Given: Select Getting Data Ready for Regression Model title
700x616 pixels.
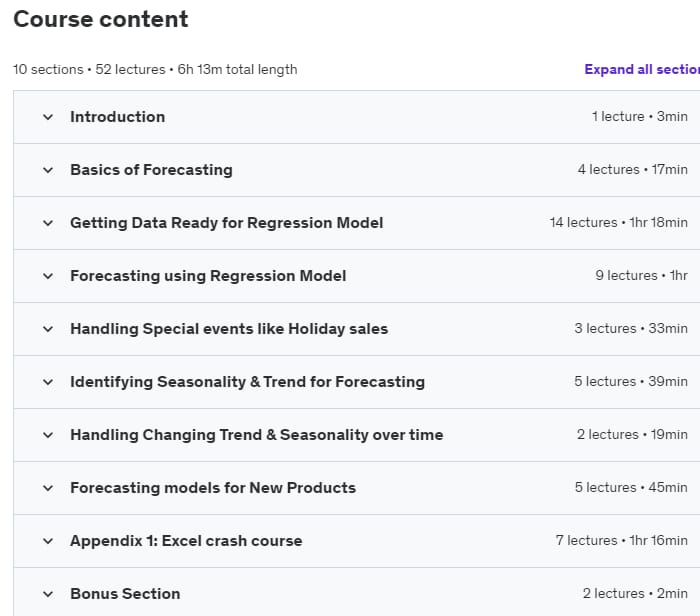Looking at the screenshot, I should [x=227, y=223].
